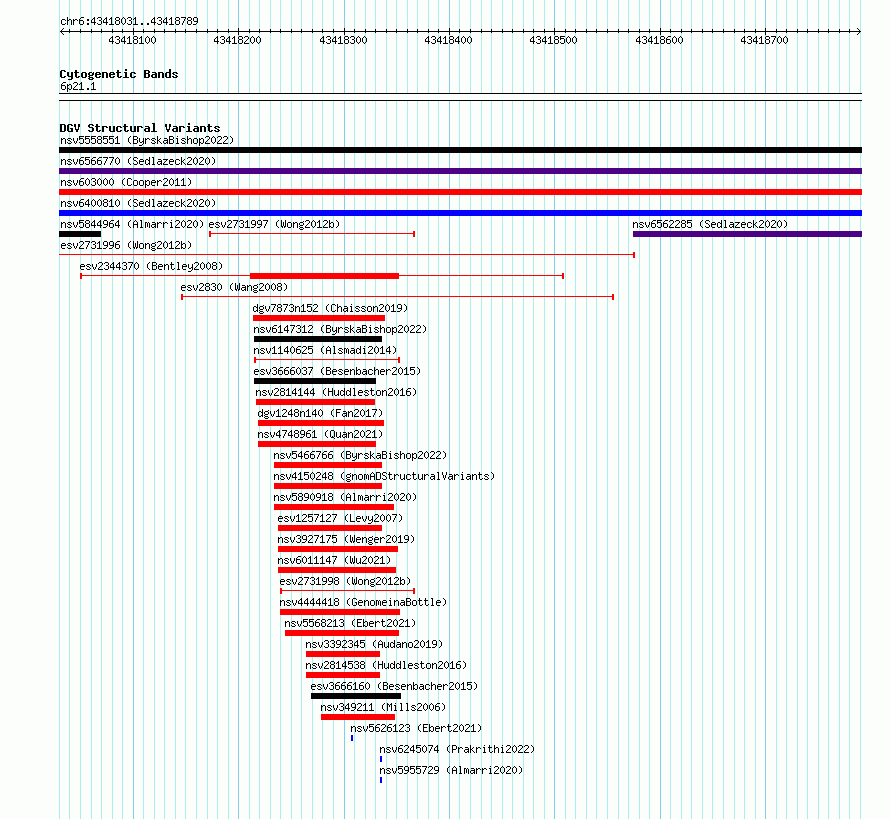Click the purple bar under nsv6566770
The width and height of the screenshot is (890, 819).
tap(460, 171)
